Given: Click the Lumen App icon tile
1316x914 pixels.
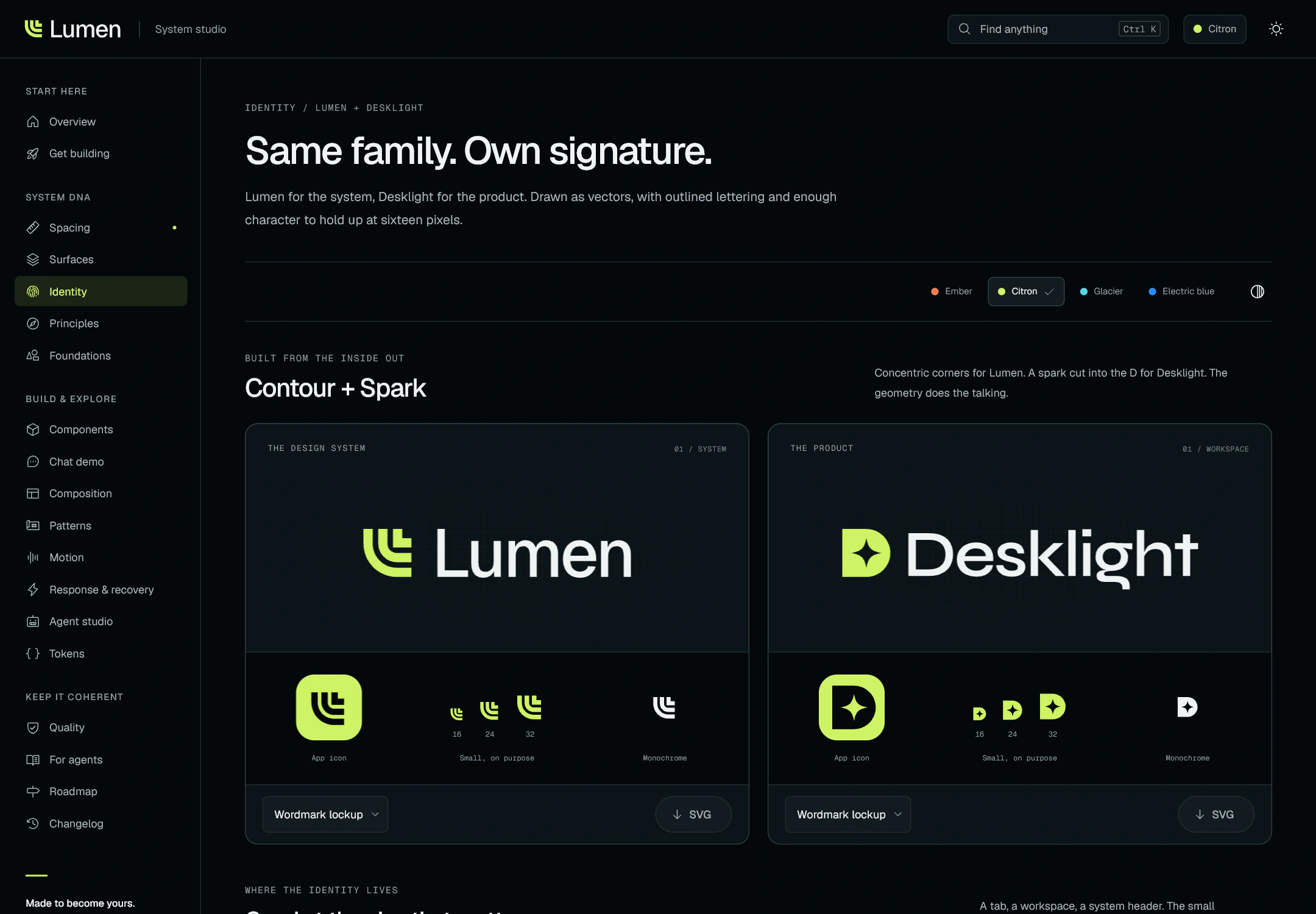Looking at the screenshot, I should [329, 707].
